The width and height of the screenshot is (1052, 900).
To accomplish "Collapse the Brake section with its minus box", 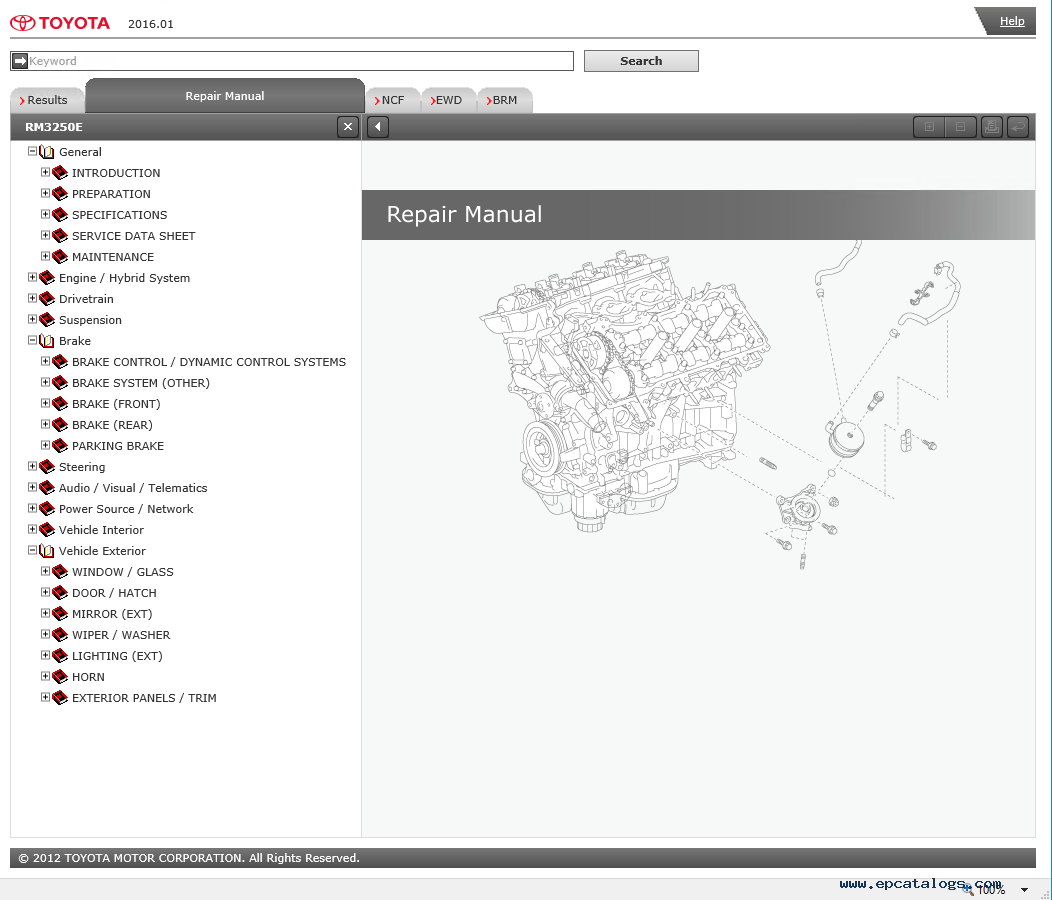I will tap(32, 340).
